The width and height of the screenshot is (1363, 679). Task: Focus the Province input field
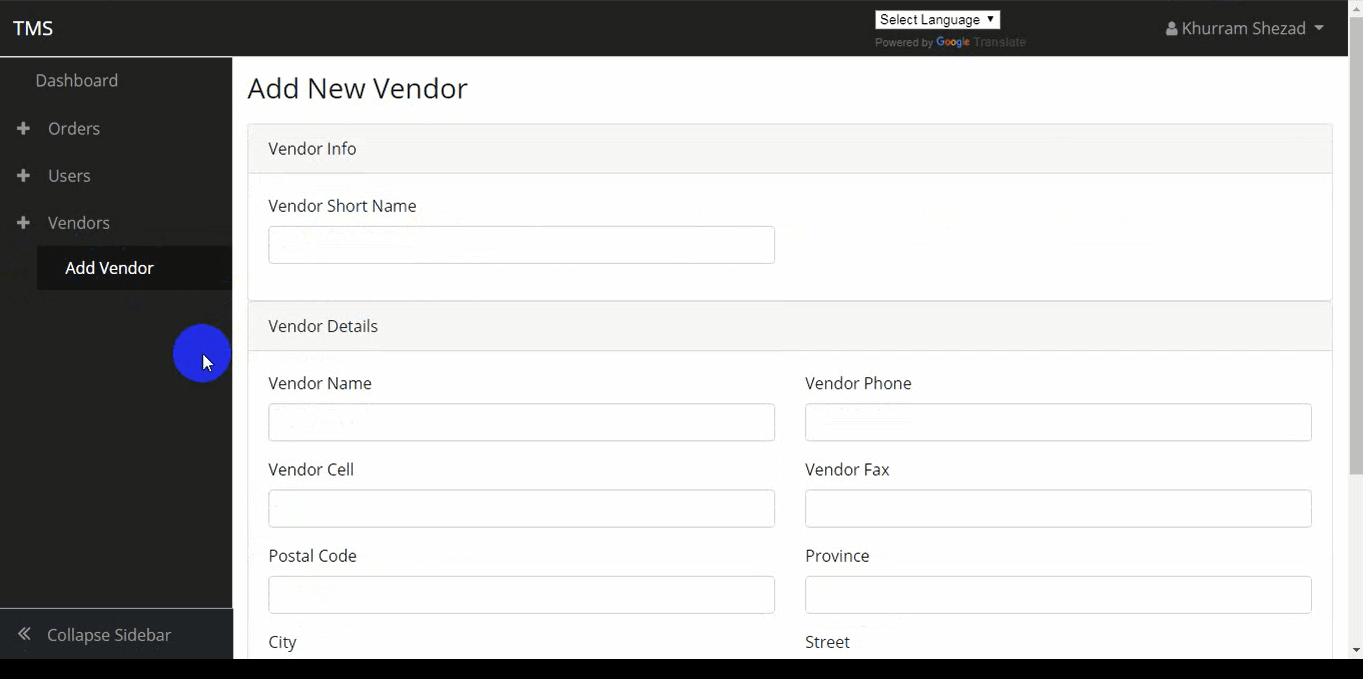[1058, 594]
